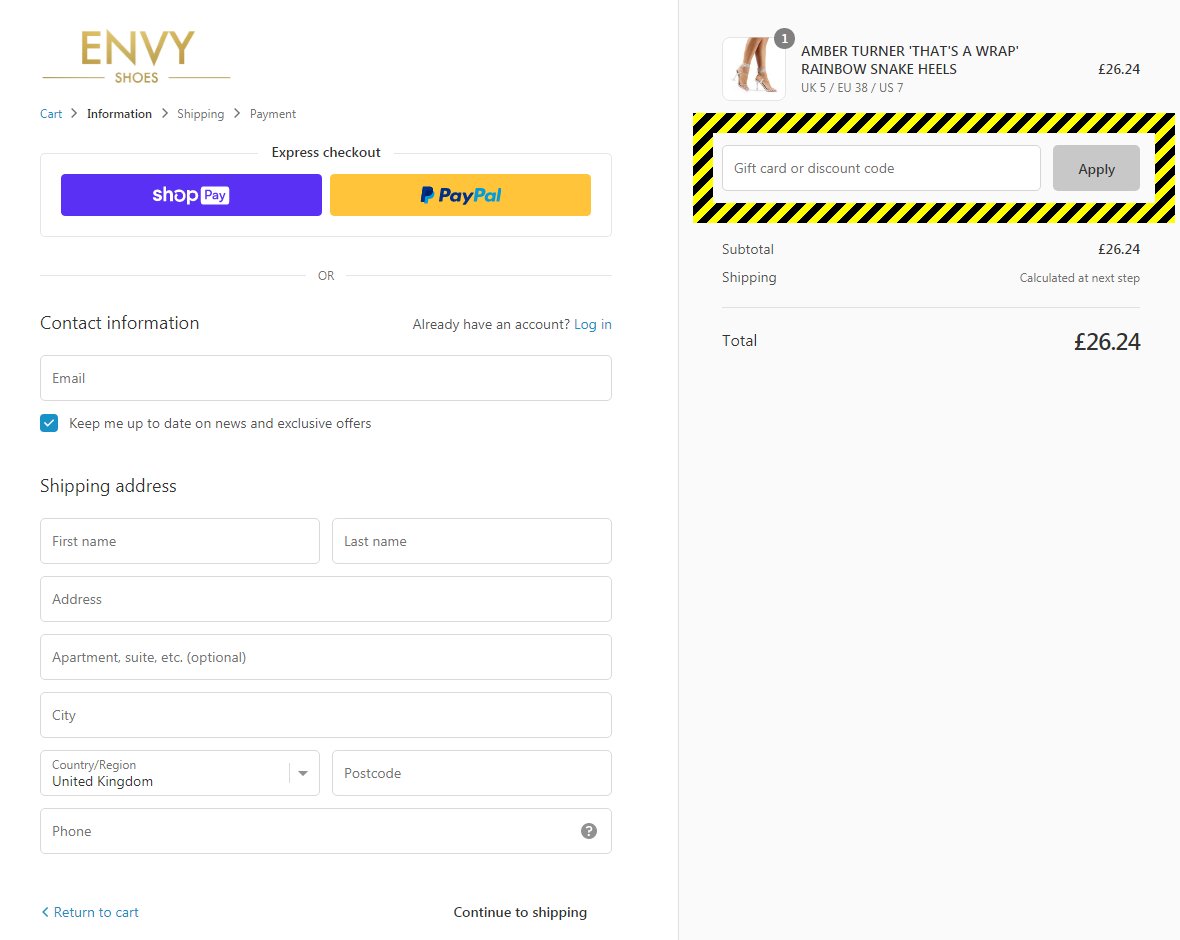Click the quantity badge on the product image

pyautogui.click(x=784, y=39)
